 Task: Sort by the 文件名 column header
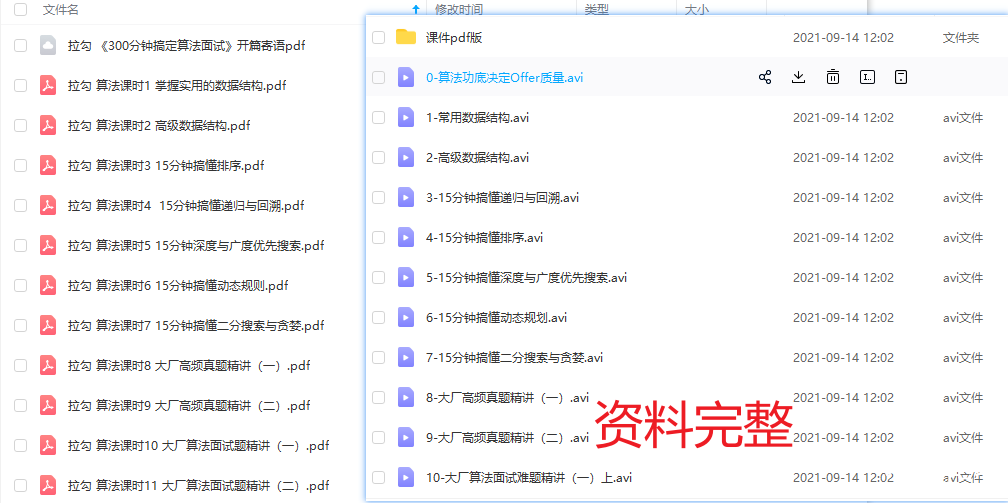click(x=61, y=9)
